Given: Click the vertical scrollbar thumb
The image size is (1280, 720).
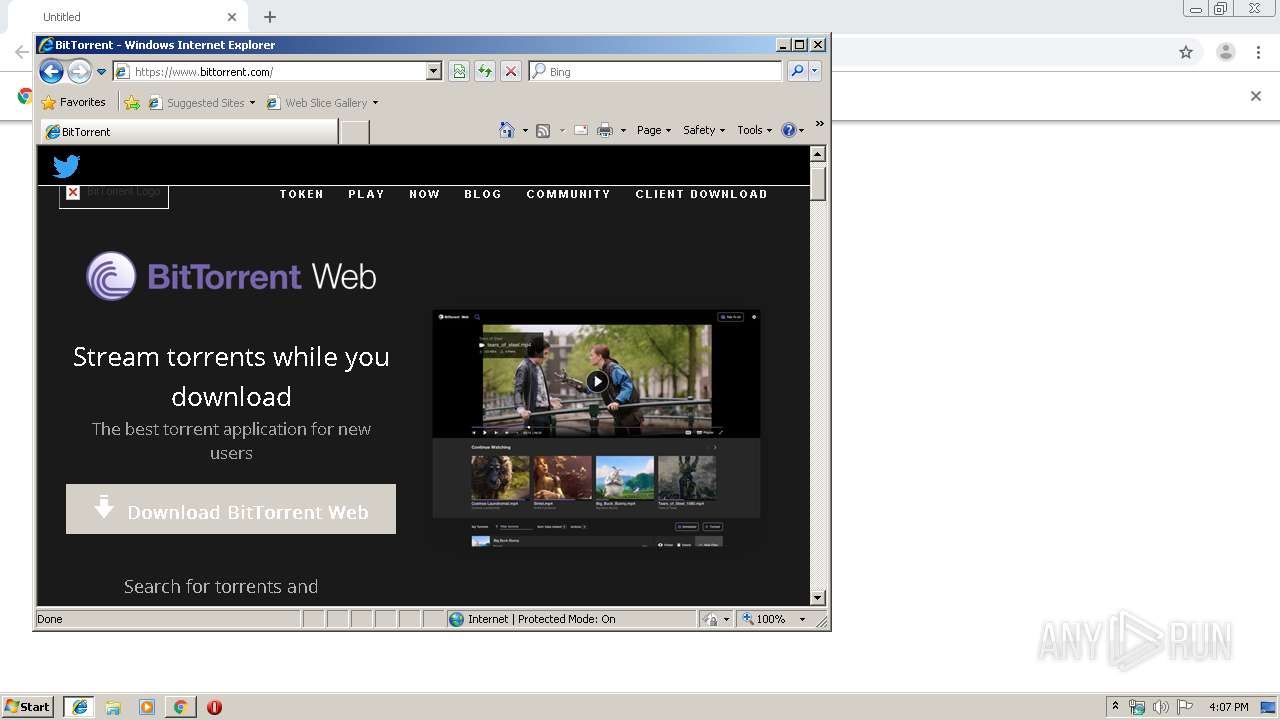Looking at the screenshot, I should (x=818, y=184).
